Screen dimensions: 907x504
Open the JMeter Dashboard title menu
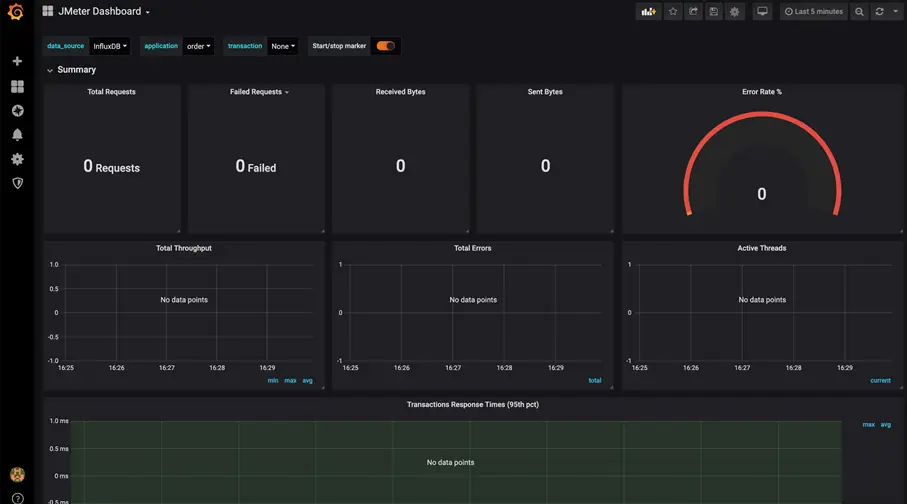[x=104, y=11]
